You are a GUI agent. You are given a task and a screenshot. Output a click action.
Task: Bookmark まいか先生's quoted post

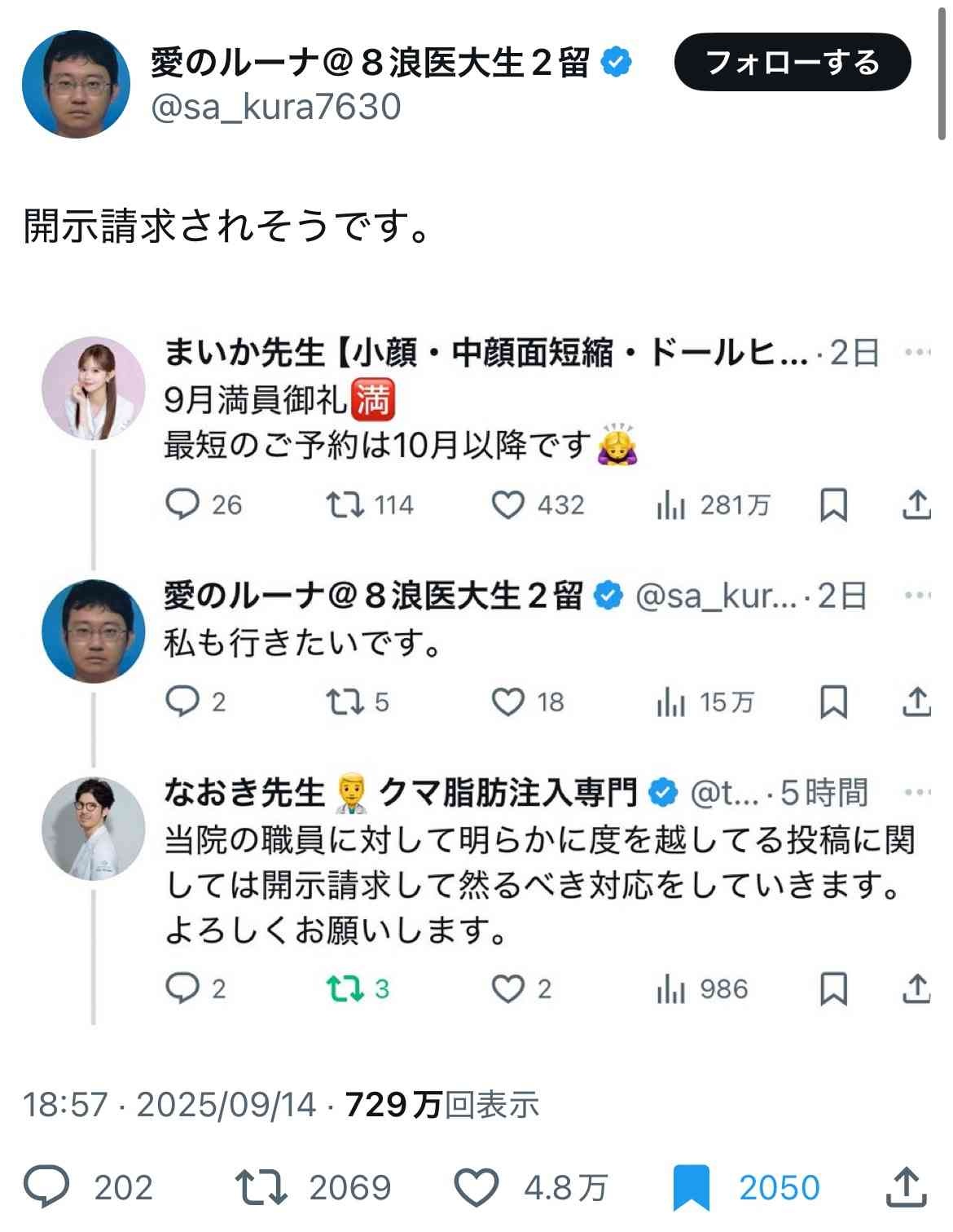[x=833, y=505]
